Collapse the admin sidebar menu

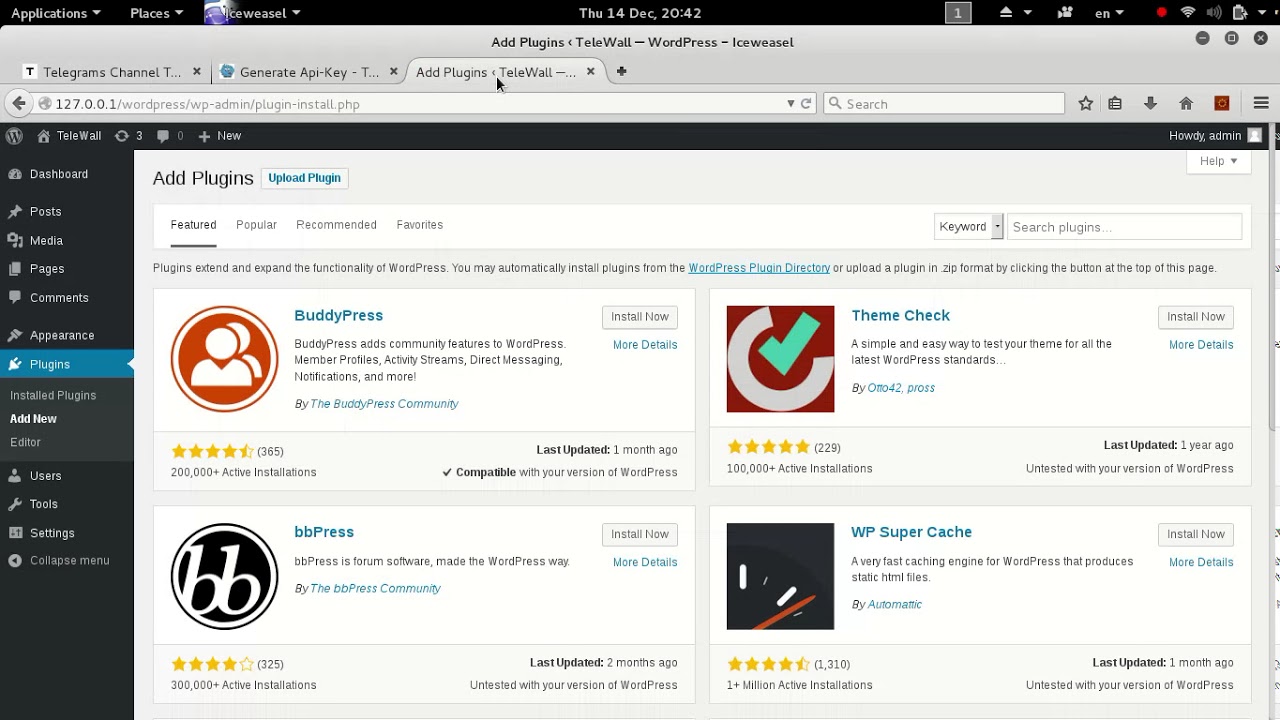[x=67, y=561]
